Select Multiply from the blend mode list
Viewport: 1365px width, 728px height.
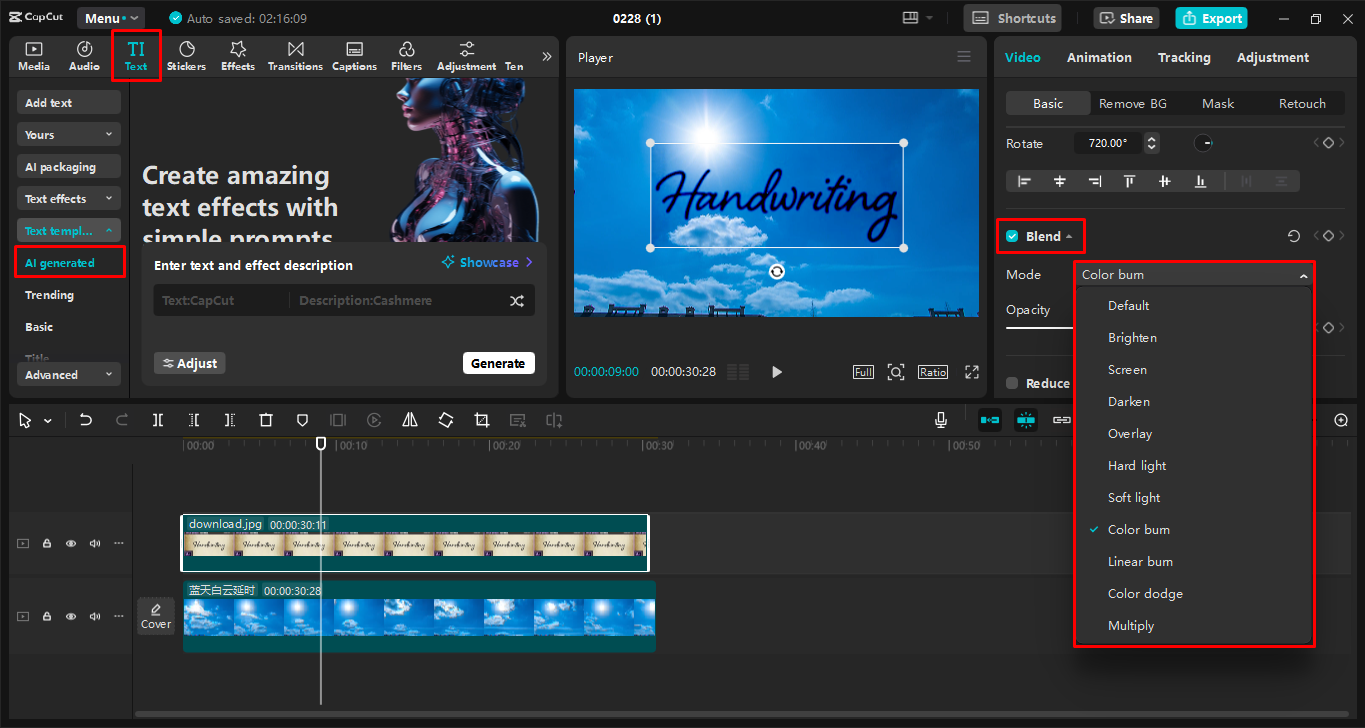coord(1131,625)
